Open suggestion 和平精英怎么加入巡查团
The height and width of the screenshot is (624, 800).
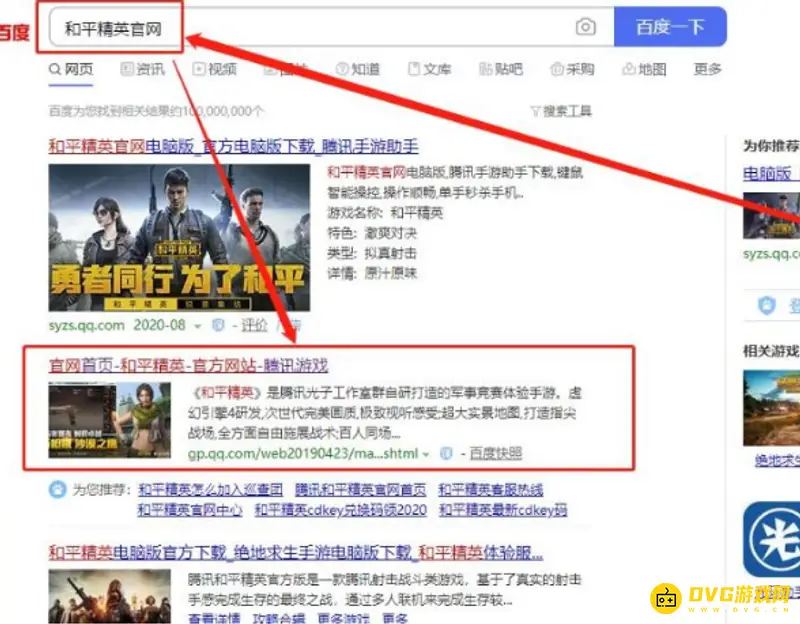[210, 490]
